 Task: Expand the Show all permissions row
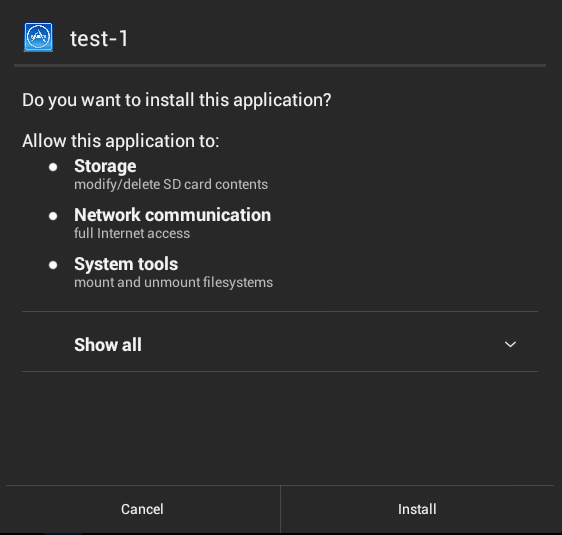pyautogui.click(x=280, y=341)
